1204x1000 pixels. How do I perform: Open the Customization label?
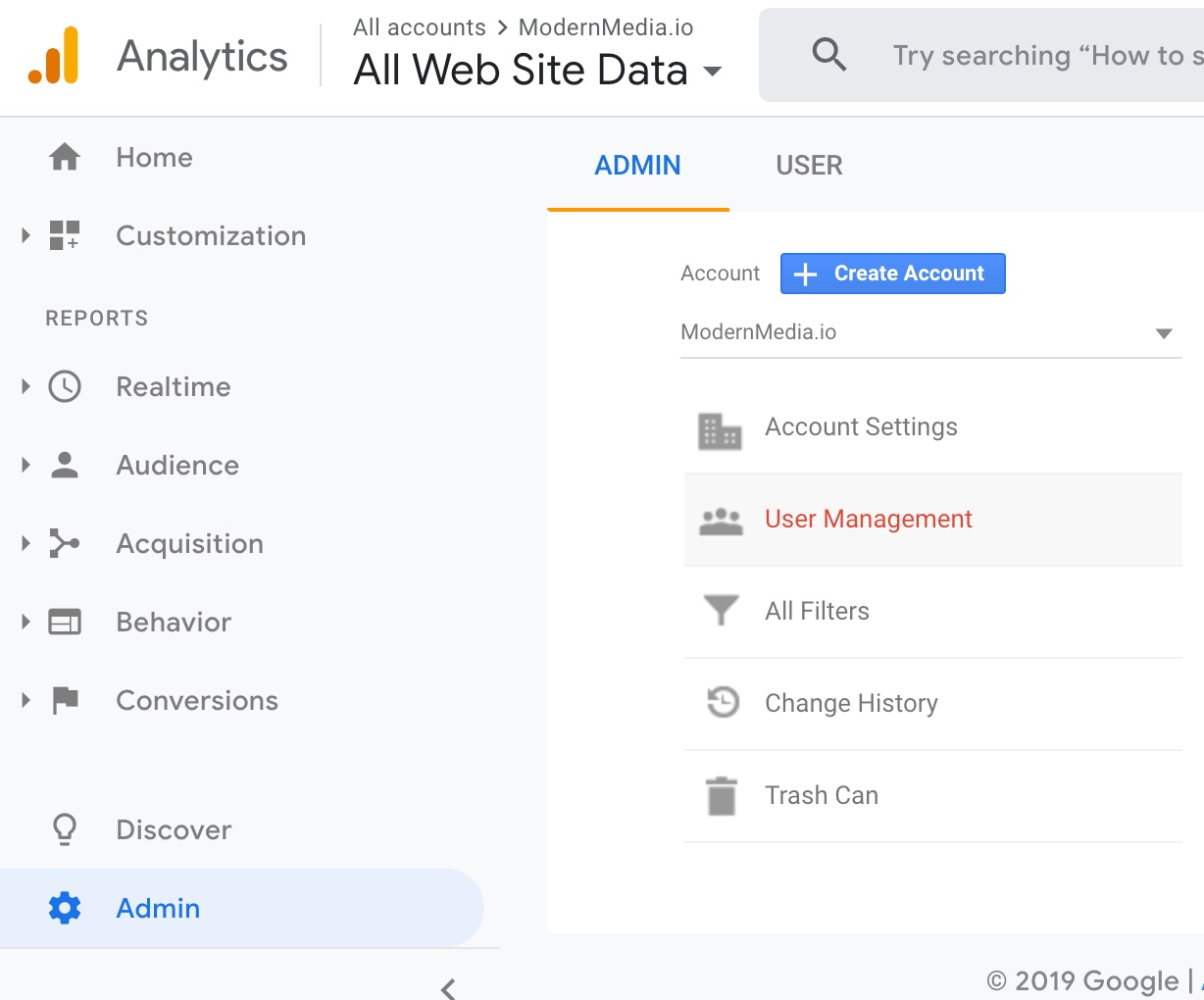[x=211, y=235]
